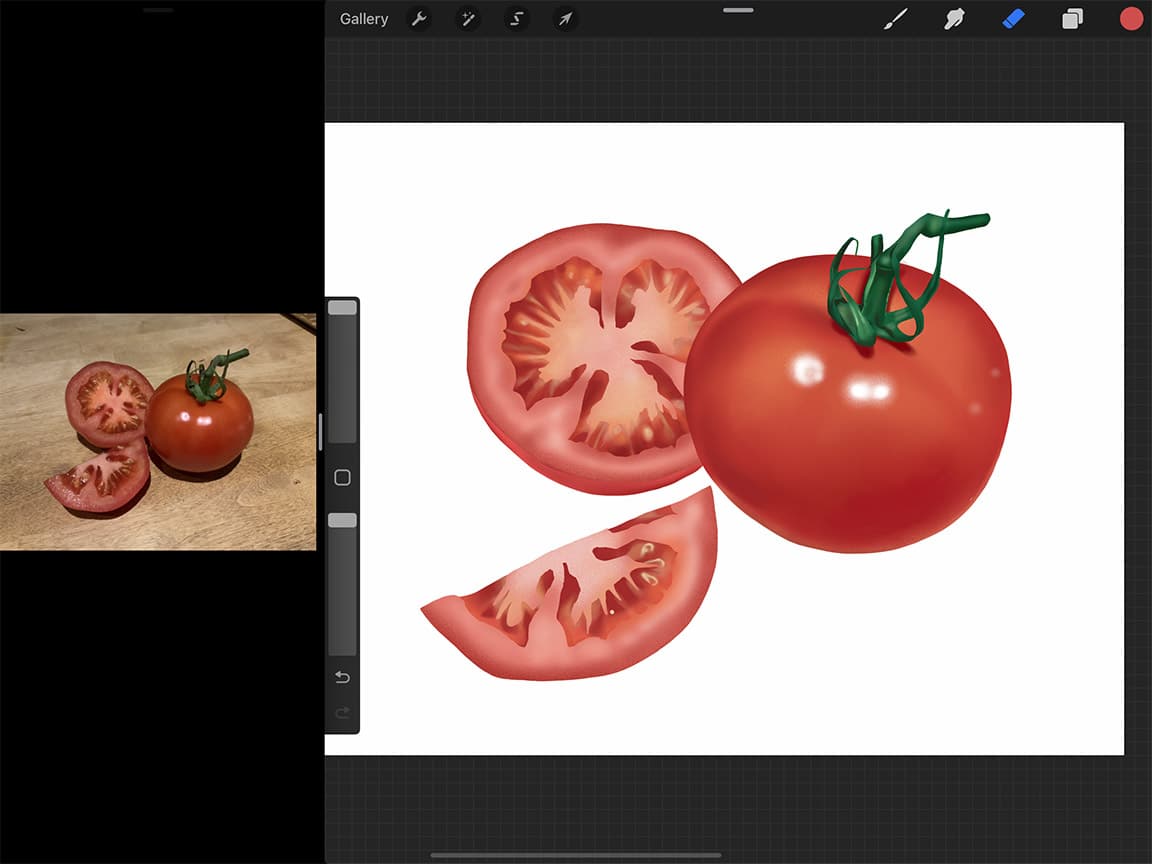1152x864 pixels.
Task: Open the active red color swatch
Action: coord(1130,18)
